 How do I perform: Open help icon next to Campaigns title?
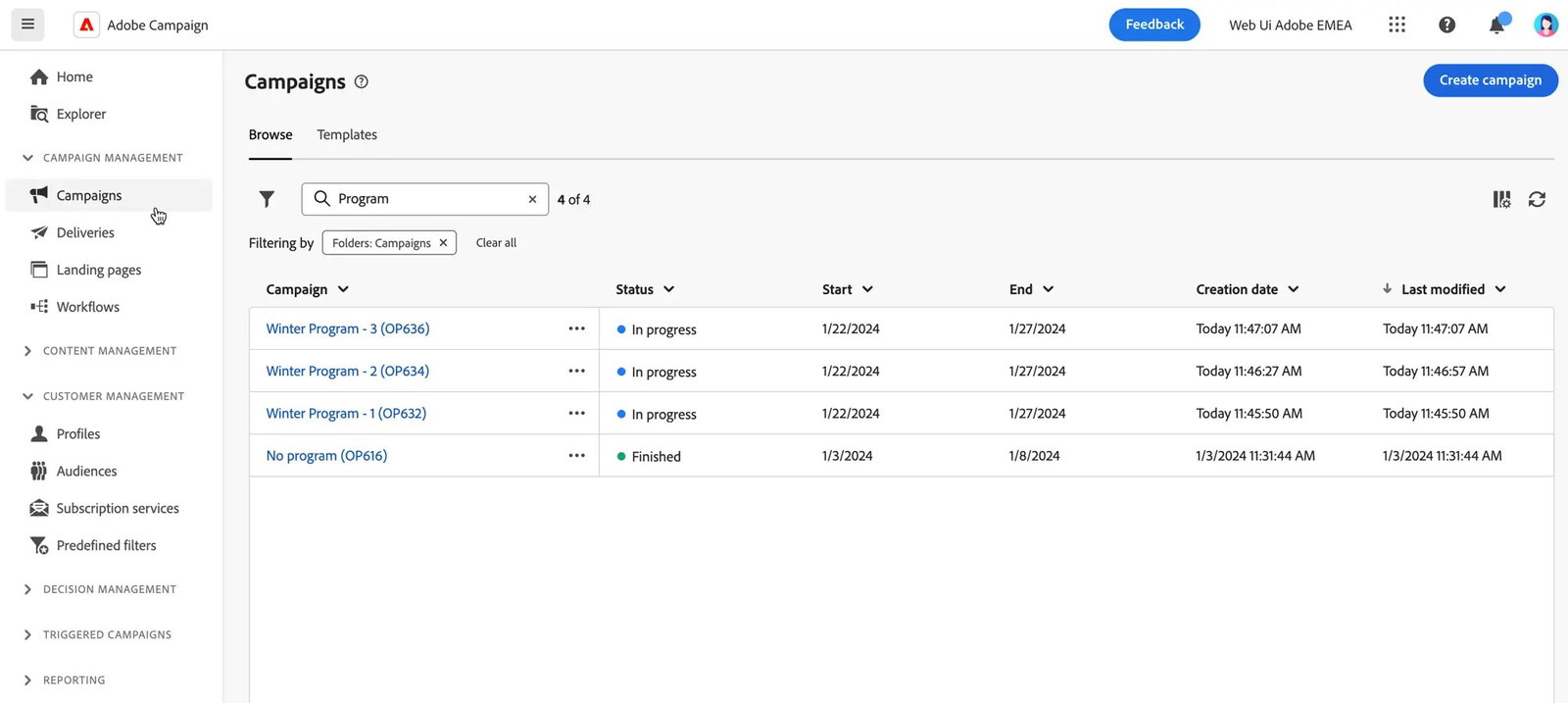tap(361, 81)
